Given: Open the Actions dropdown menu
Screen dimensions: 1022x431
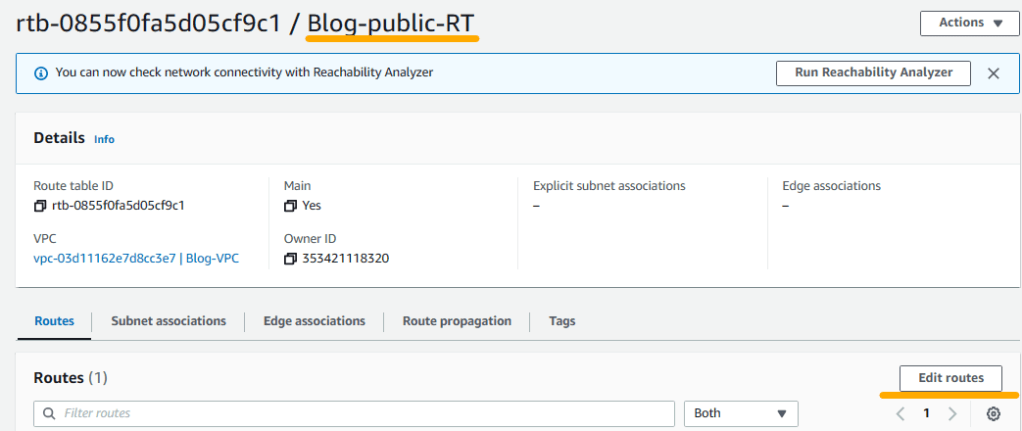Looking at the screenshot, I should point(961,23).
